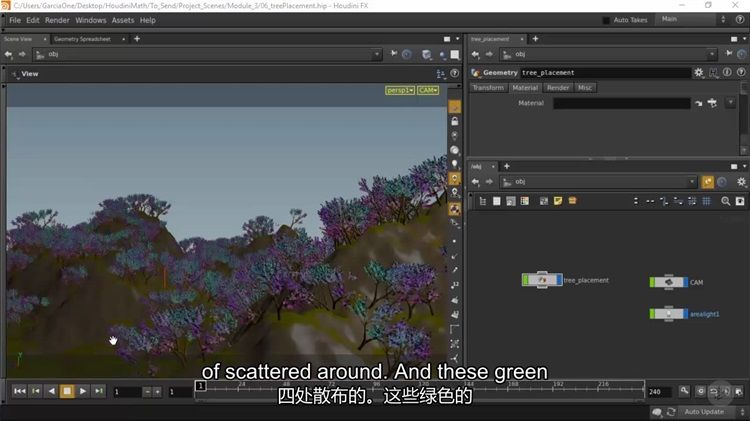Screen dimensions: 750x421
Task: Click the lock icon in viewport toolbar
Action: (454, 121)
